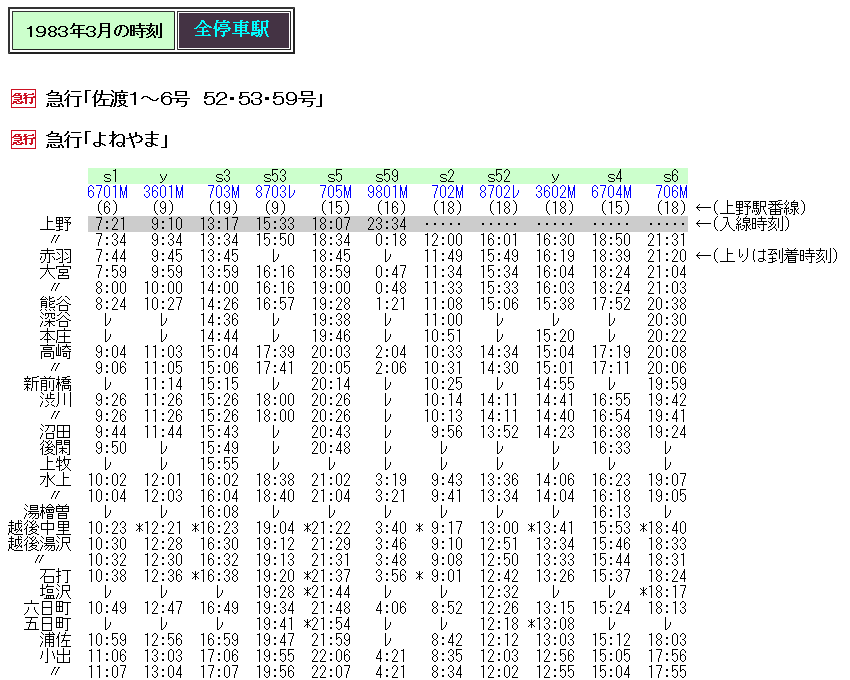Select heading 急行「佐渡1～6号 52・53・59号」

184,99
